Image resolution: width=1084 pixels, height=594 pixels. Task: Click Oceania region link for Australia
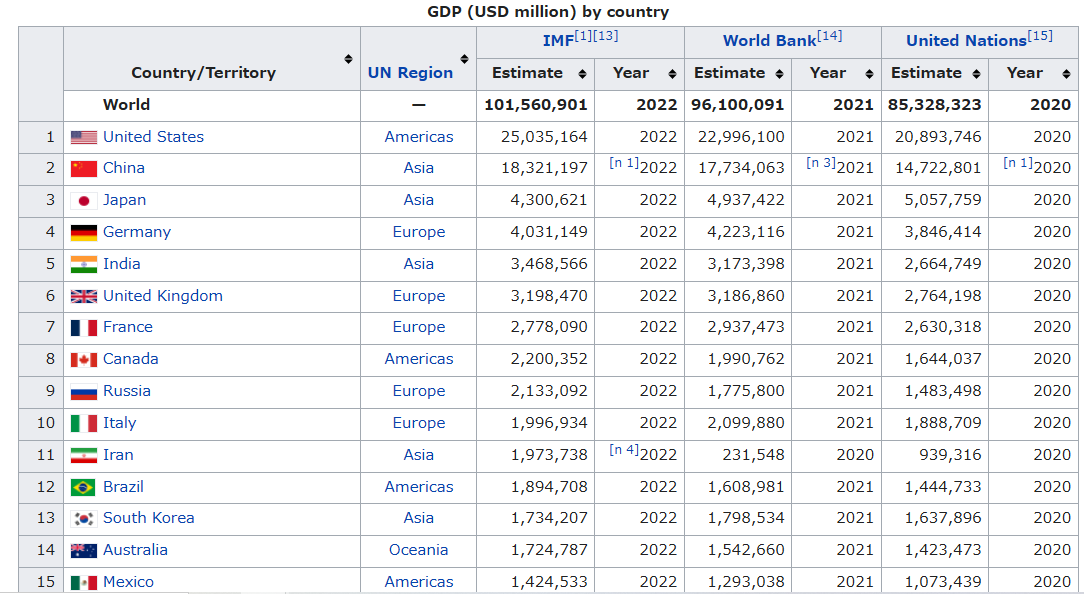coord(418,550)
